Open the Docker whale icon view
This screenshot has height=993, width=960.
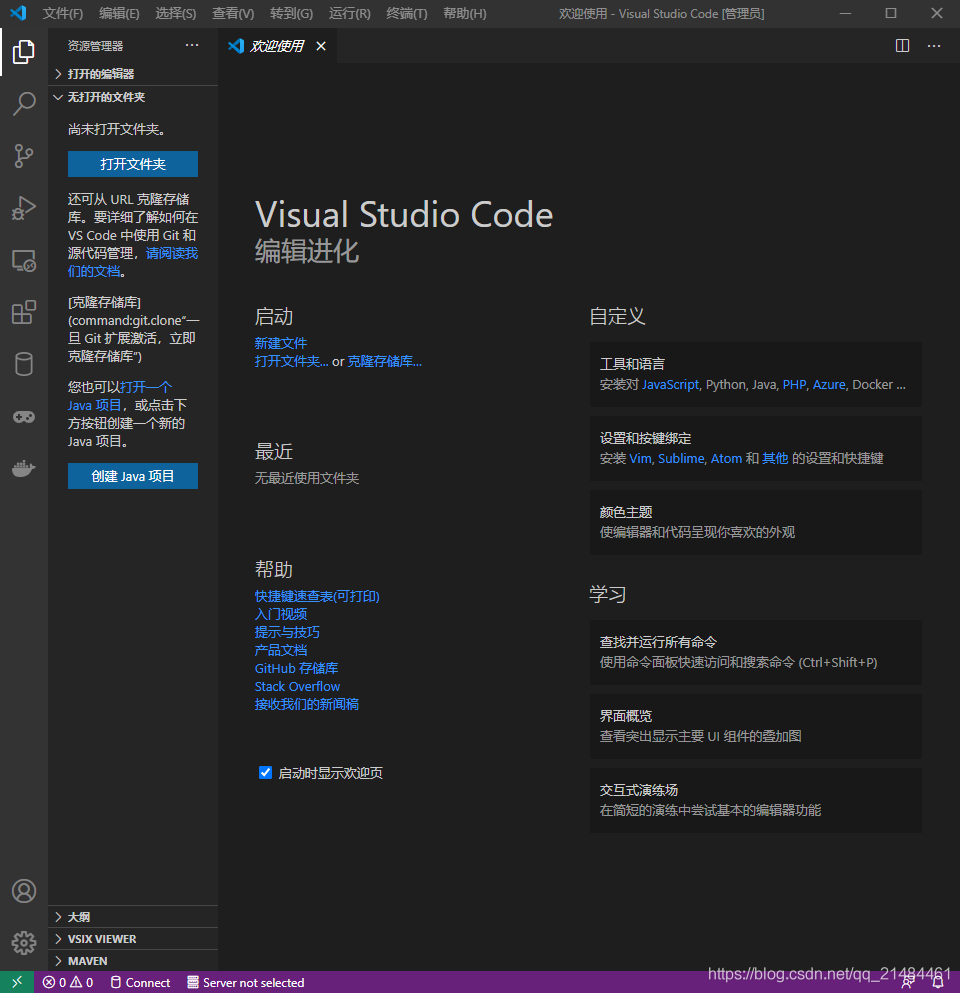(x=24, y=469)
